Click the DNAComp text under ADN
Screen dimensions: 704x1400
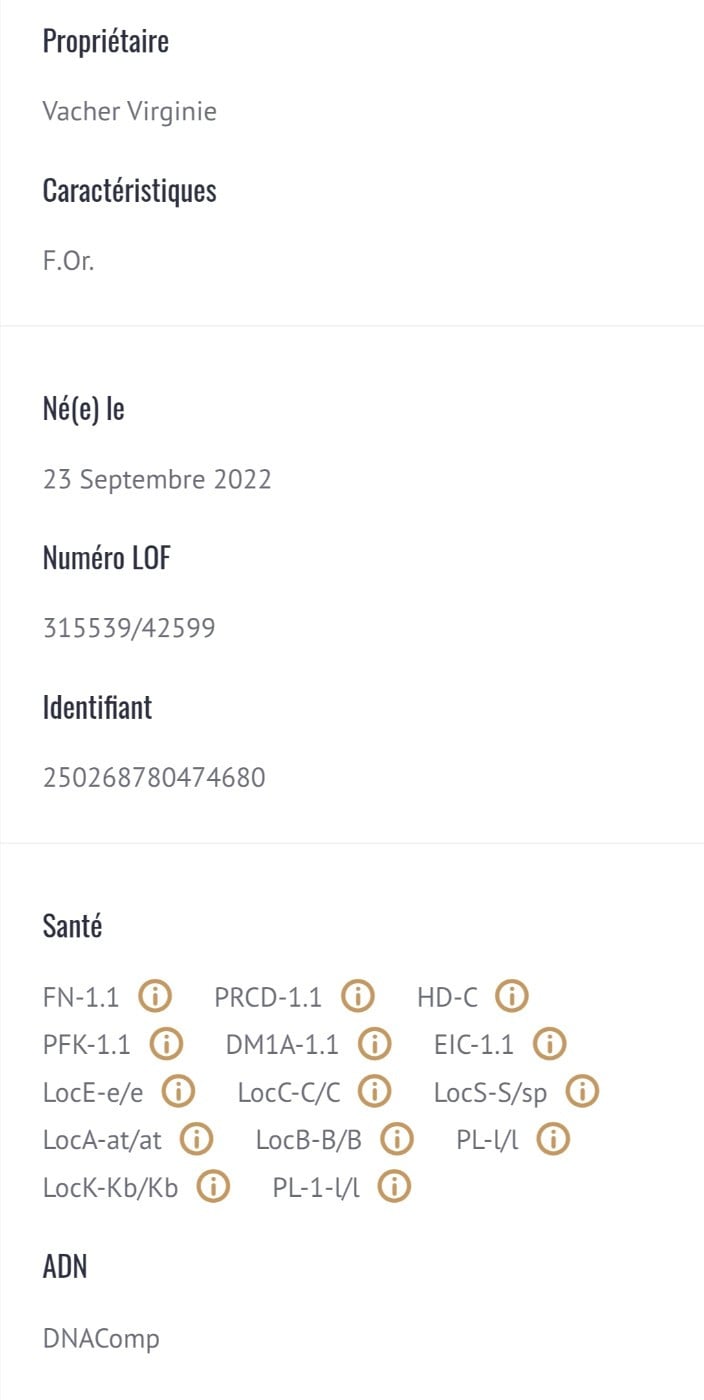click(x=101, y=1339)
